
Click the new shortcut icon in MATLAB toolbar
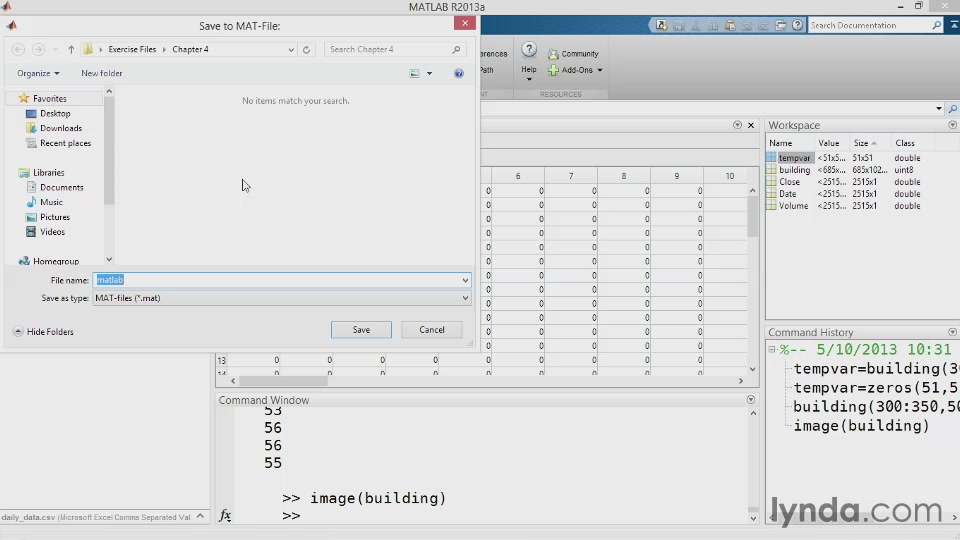[661, 25]
